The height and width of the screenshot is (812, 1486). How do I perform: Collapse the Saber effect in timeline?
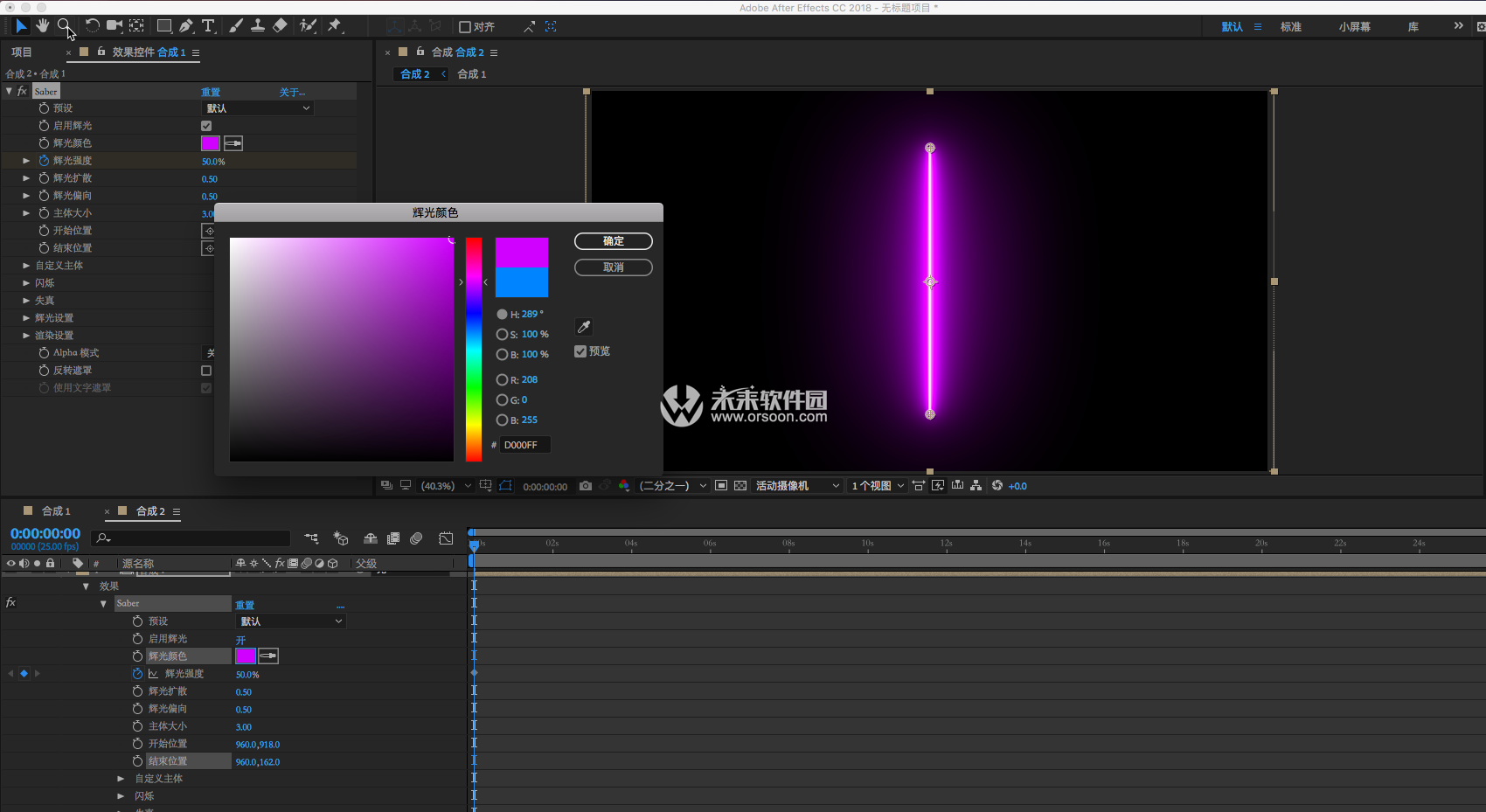pyautogui.click(x=103, y=604)
